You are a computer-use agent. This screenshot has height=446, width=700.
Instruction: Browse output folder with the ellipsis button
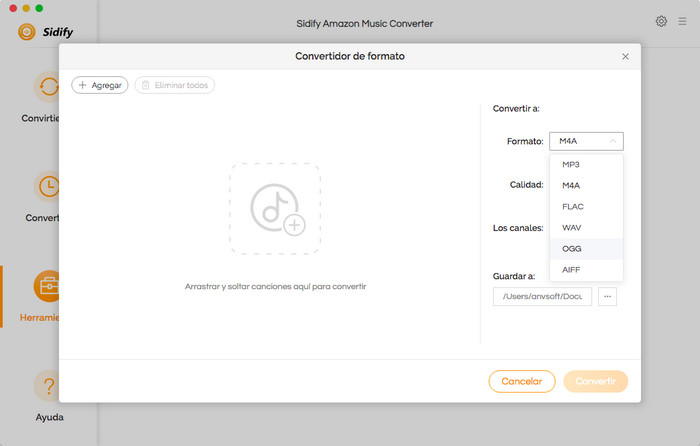[608, 296]
